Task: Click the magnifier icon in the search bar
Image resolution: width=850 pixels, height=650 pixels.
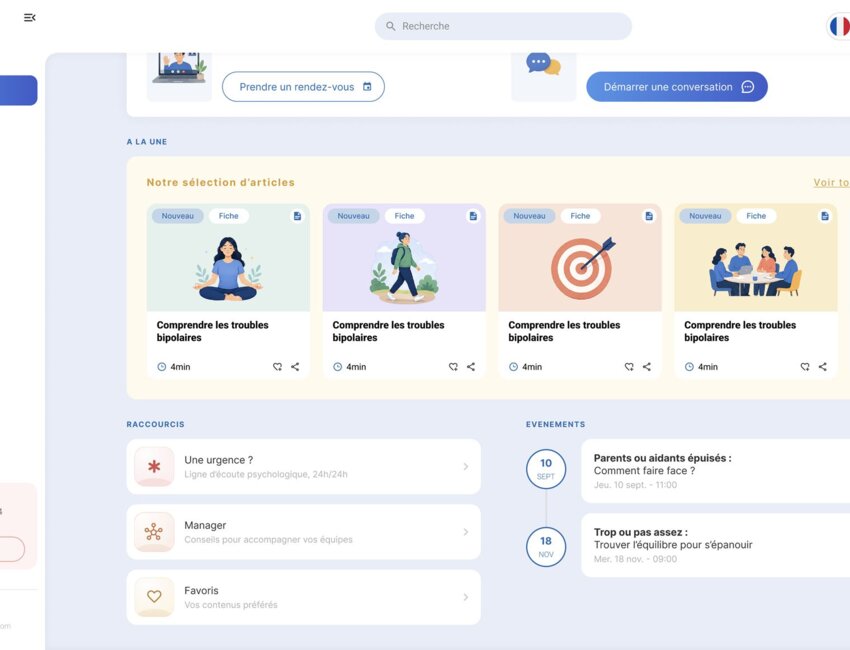Action: pos(390,26)
